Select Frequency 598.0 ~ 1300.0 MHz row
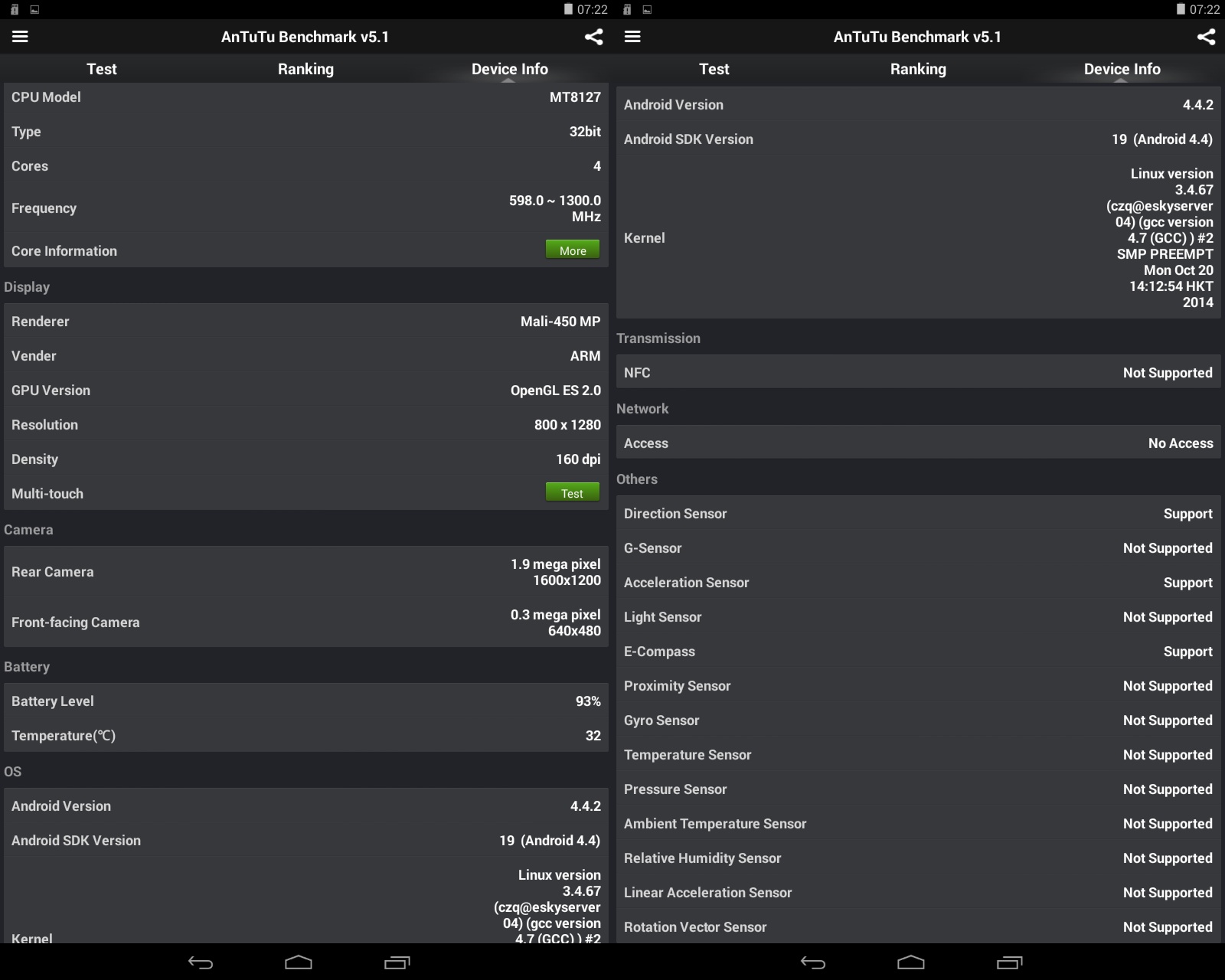Image resolution: width=1225 pixels, height=980 pixels. 306,208
